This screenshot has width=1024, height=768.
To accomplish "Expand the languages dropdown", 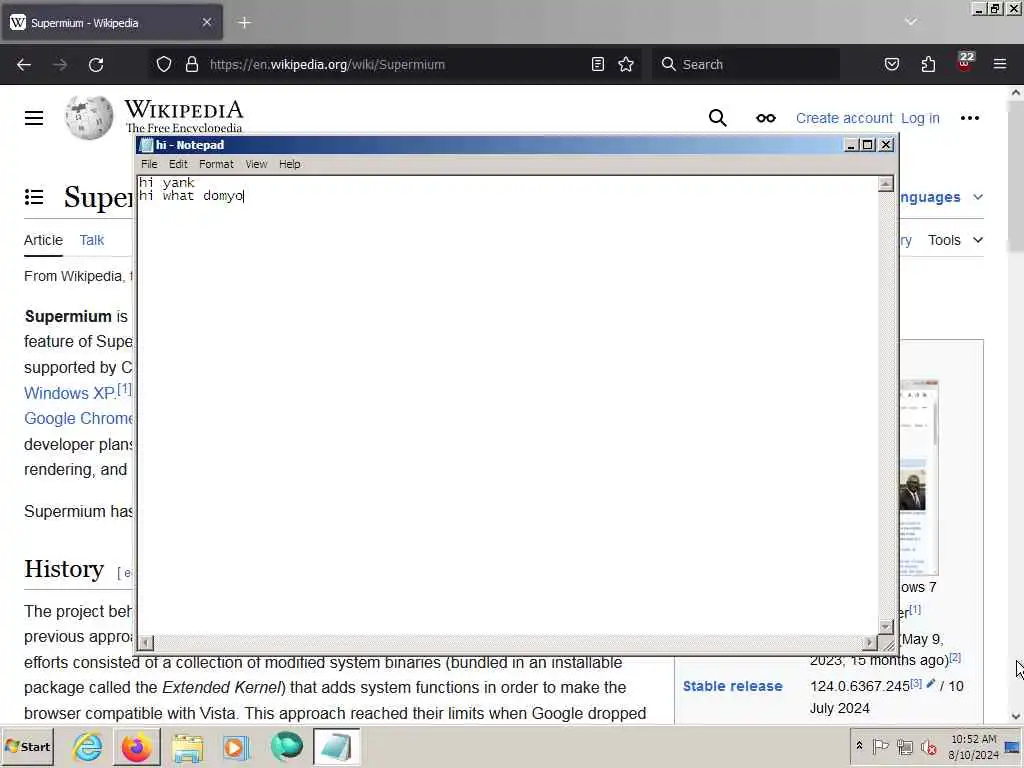I will coord(978,197).
